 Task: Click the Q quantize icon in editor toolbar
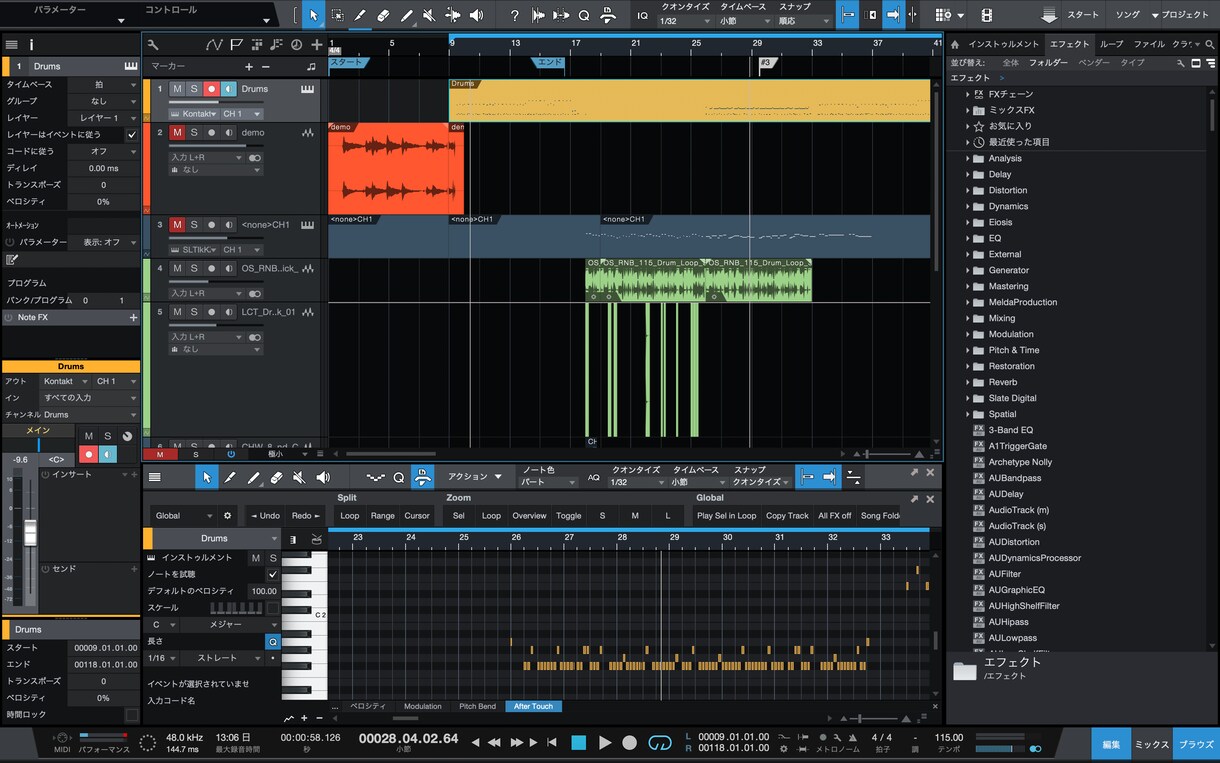(398, 478)
